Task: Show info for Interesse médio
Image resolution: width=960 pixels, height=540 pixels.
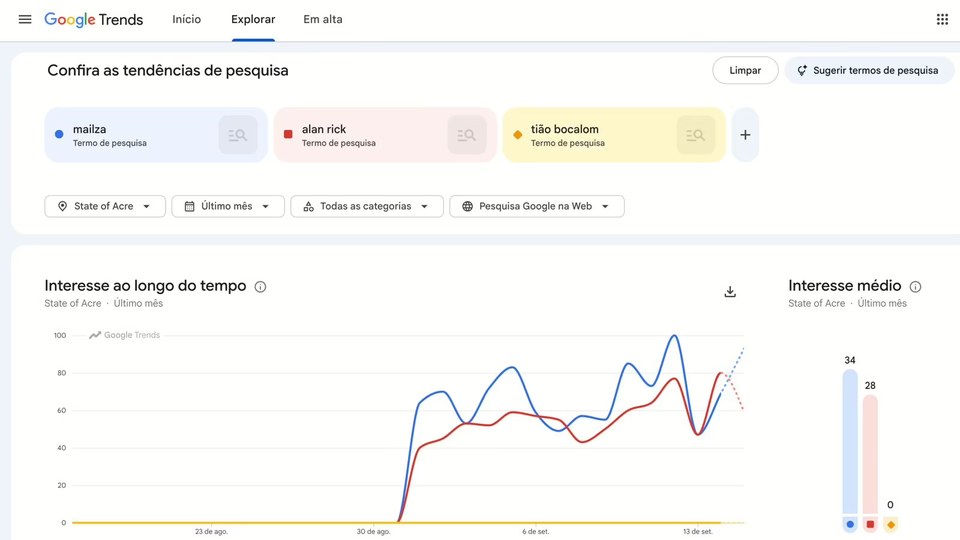Action: click(x=915, y=287)
